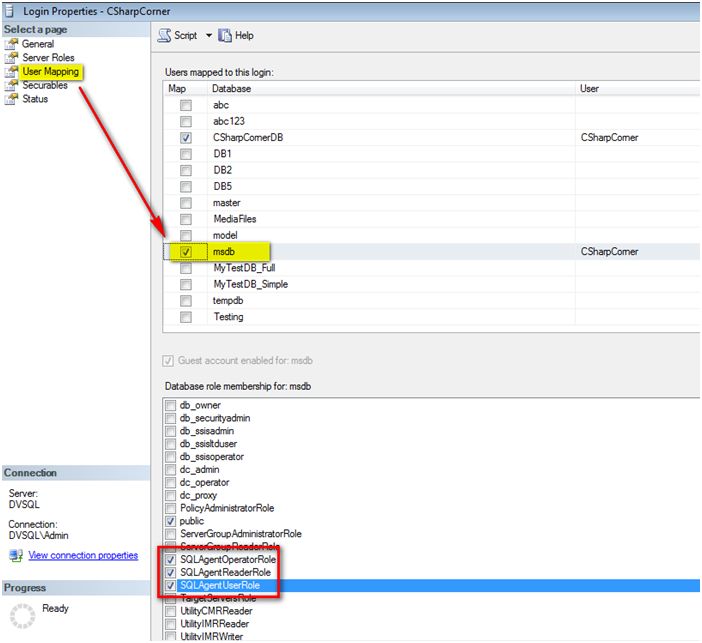Check the Map box for abc123
The image size is (702, 643).
tap(186, 121)
